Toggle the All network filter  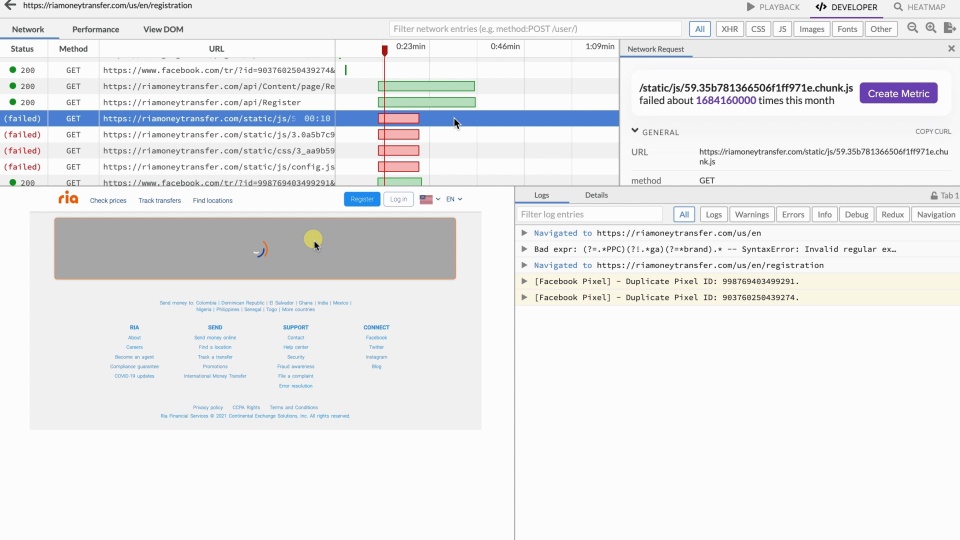[x=700, y=29]
